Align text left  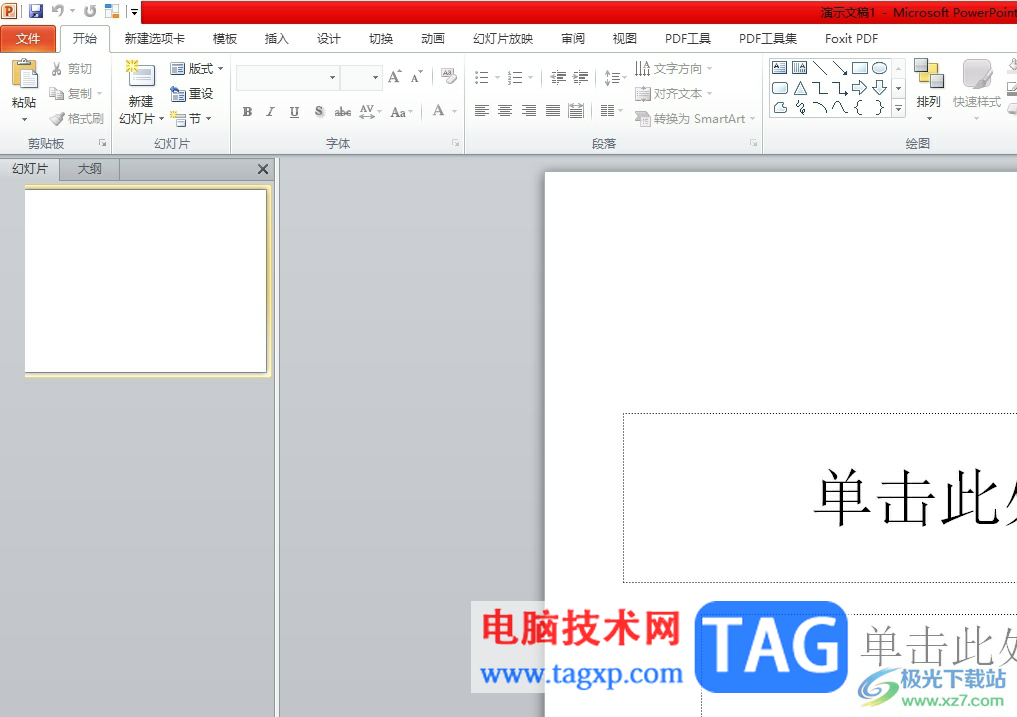[481, 111]
